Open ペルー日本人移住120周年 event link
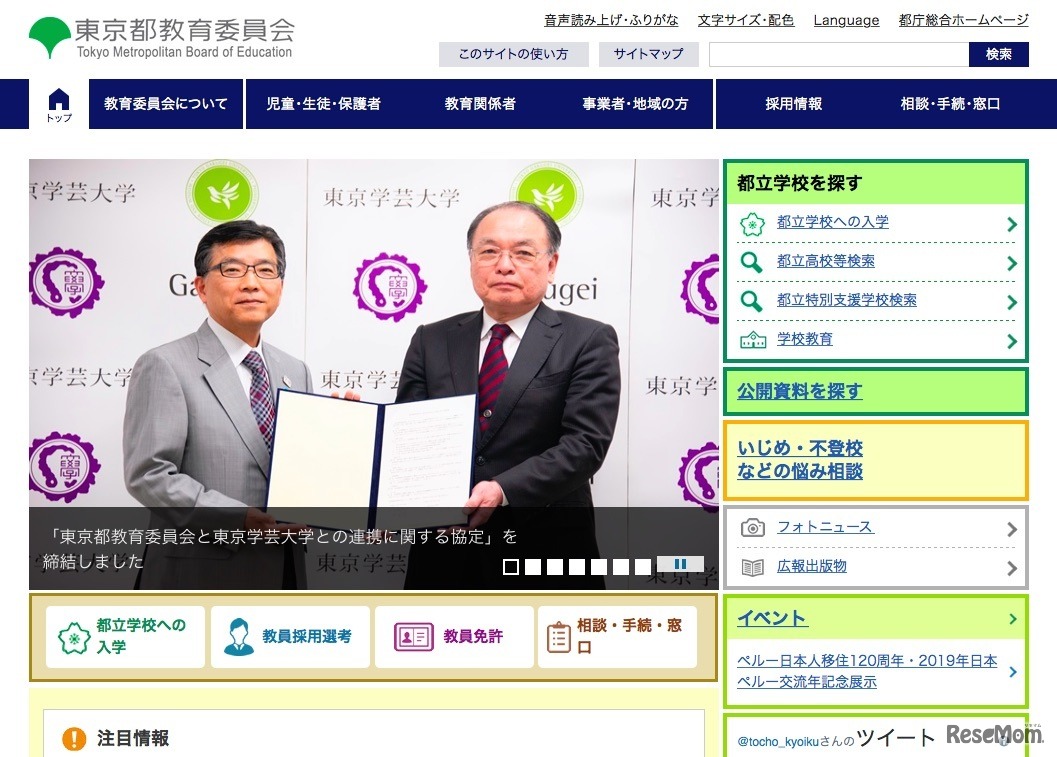 867,671
